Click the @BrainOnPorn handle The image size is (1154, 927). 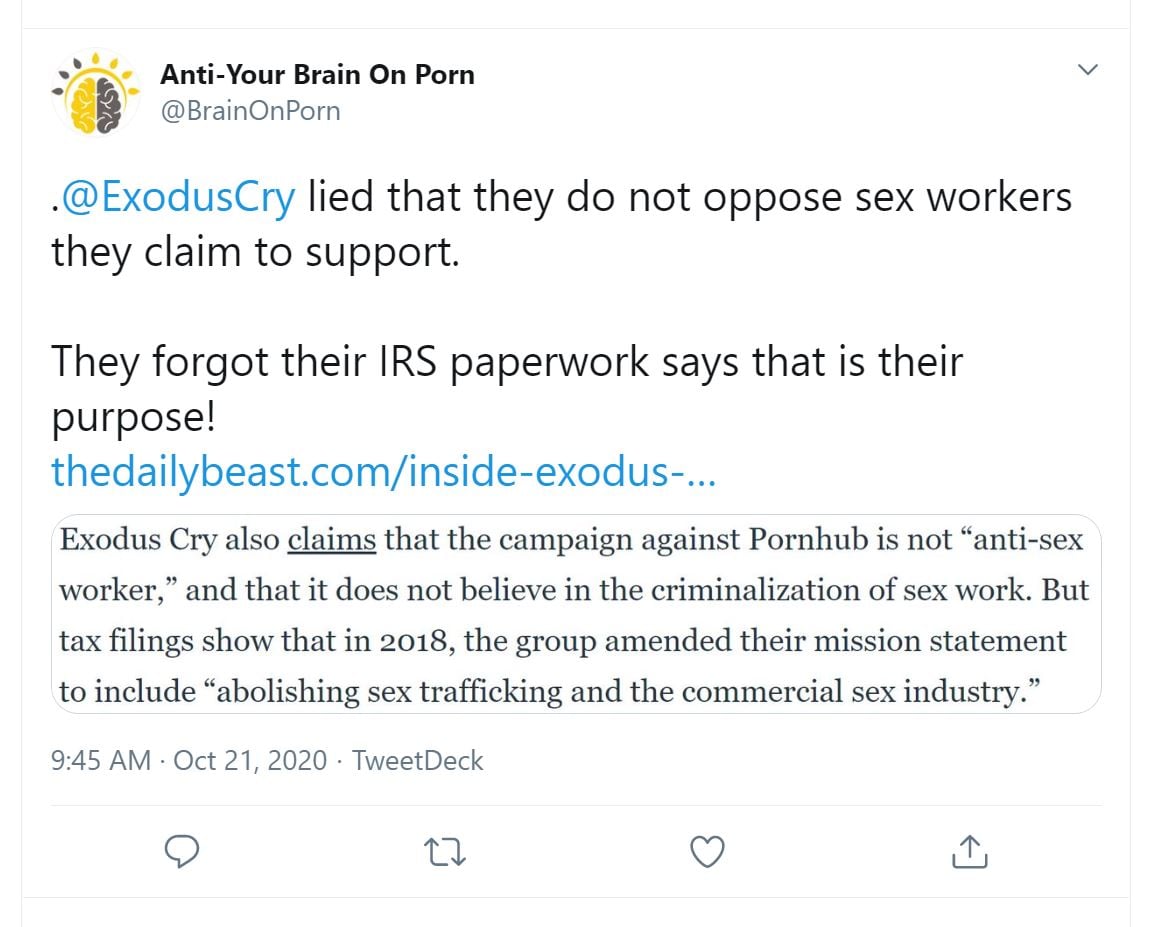pos(250,110)
